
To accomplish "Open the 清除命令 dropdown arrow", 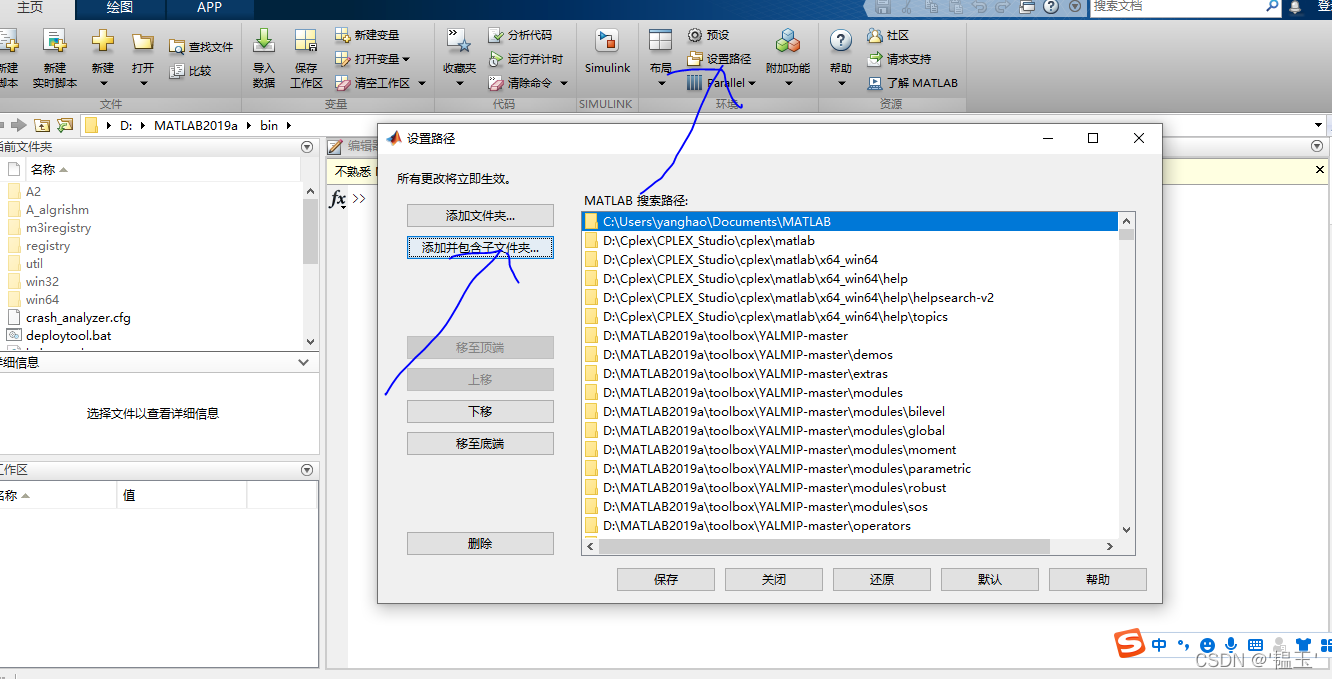I will pos(564,83).
